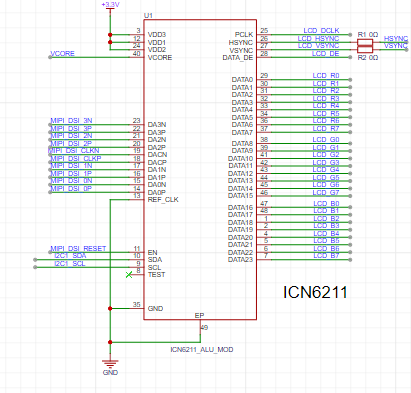Select the U1 designator label
The image size is (411, 393).
(x=148, y=16)
